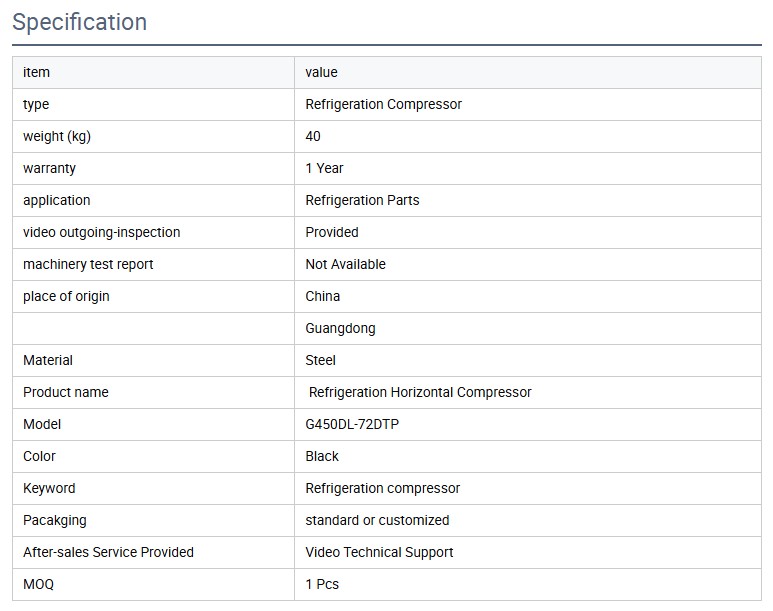Select 'After-sales Service Provided' label
773x611 pixels.
click(x=108, y=553)
